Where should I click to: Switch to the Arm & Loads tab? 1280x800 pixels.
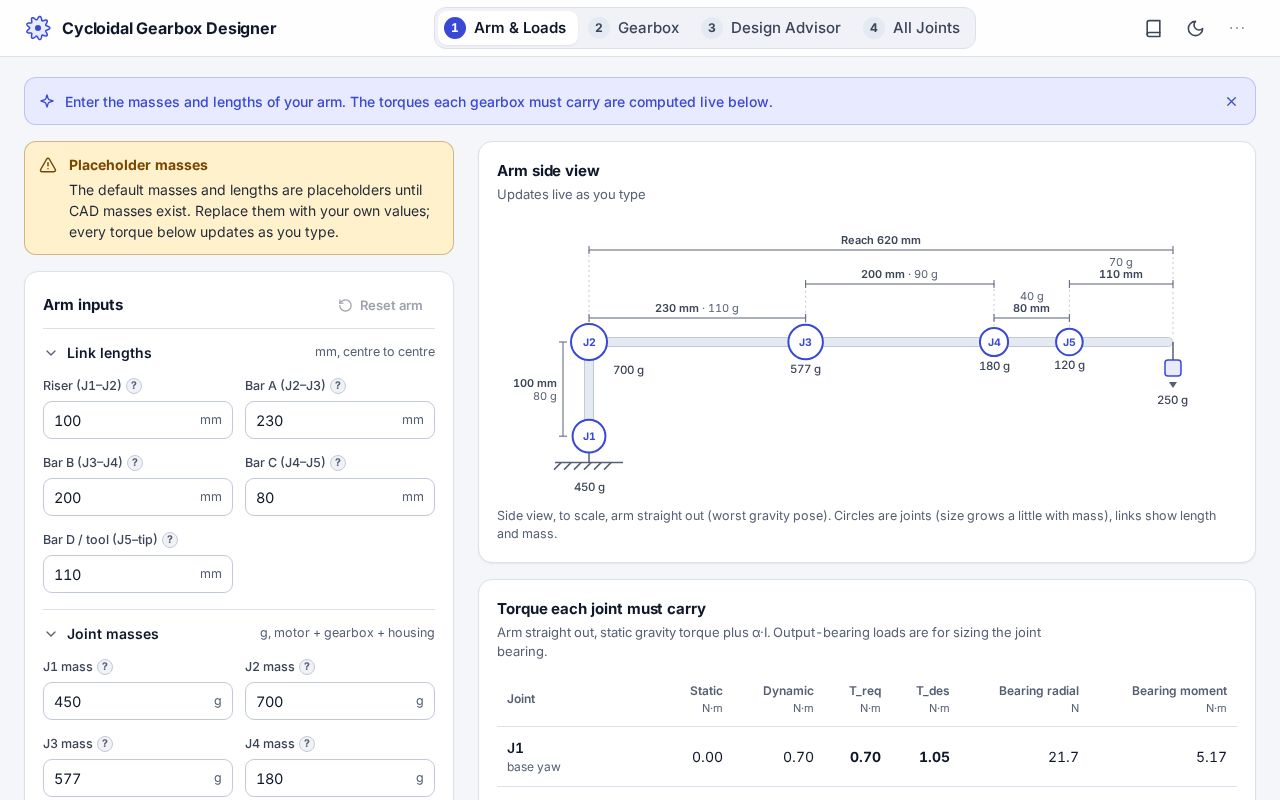(507, 28)
